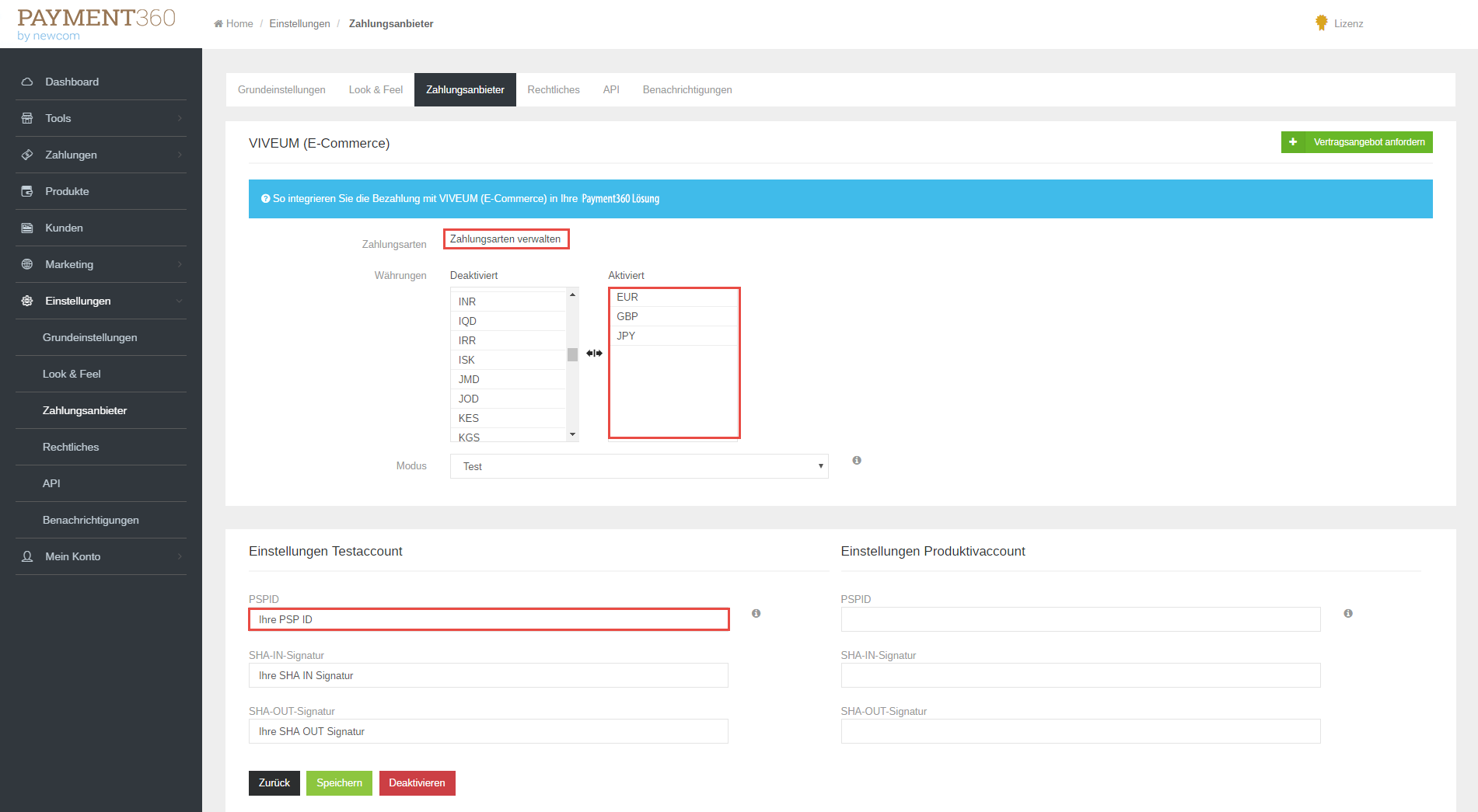The width and height of the screenshot is (1478, 812).
Task: Expand the Mein Konto sidebar menu
Action: [x=101, y=556]
